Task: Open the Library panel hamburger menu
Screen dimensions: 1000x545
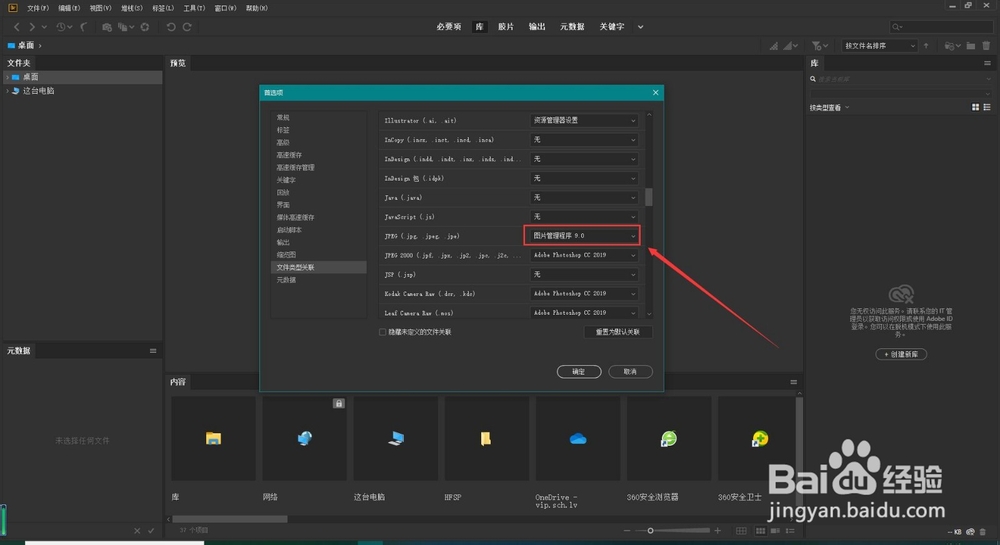Action: click(987, 63)
